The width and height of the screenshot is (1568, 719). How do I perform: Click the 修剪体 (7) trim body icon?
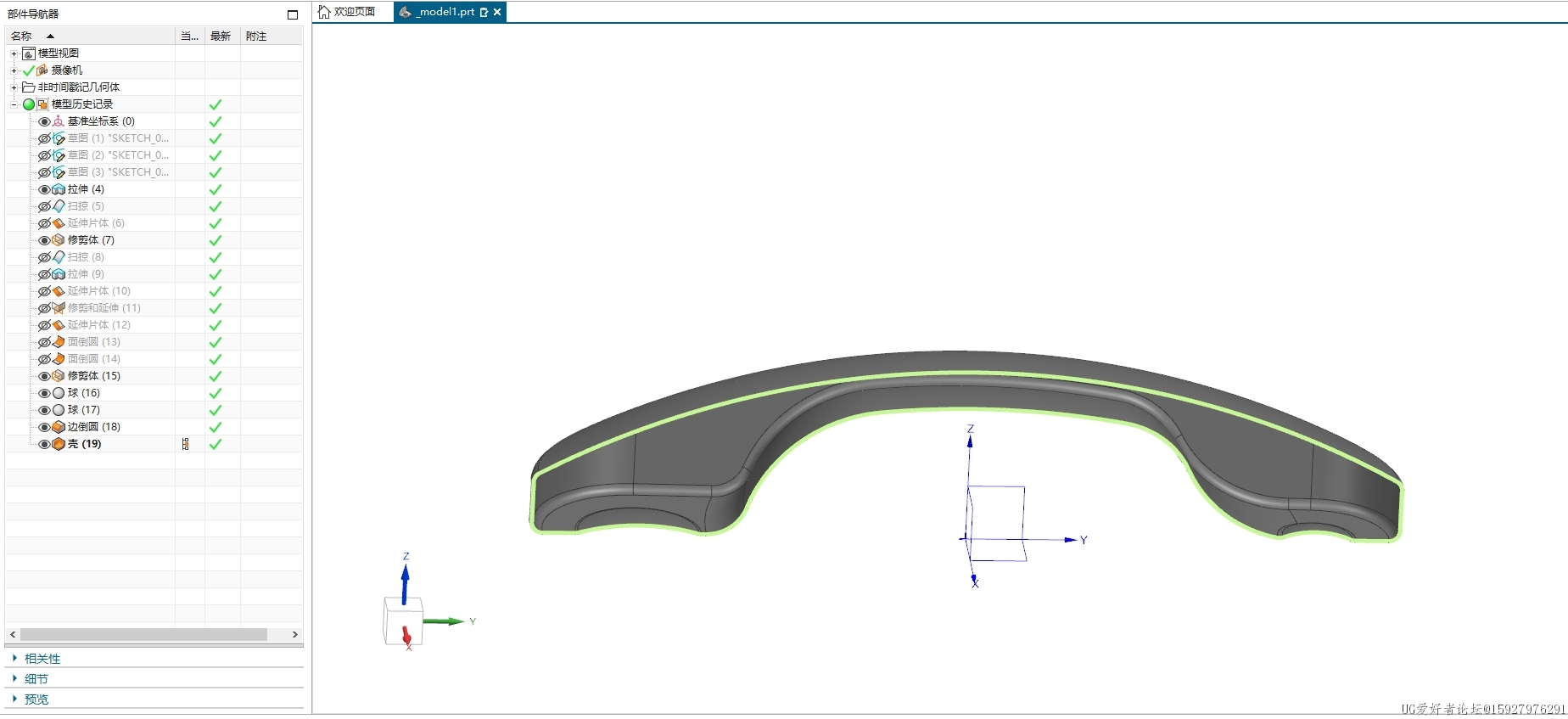[x=59, y=240]
